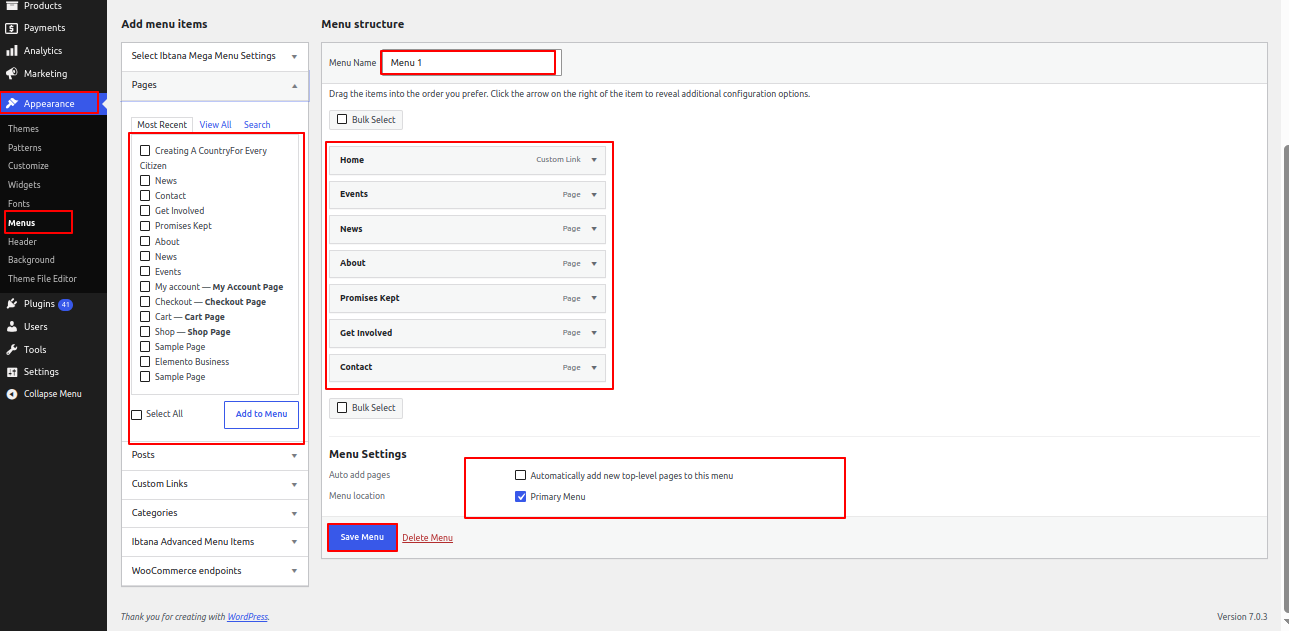Viewport: 1289px width, 631px height.
Task: Click the Delete Menu link
Action: tap(427, 538)
